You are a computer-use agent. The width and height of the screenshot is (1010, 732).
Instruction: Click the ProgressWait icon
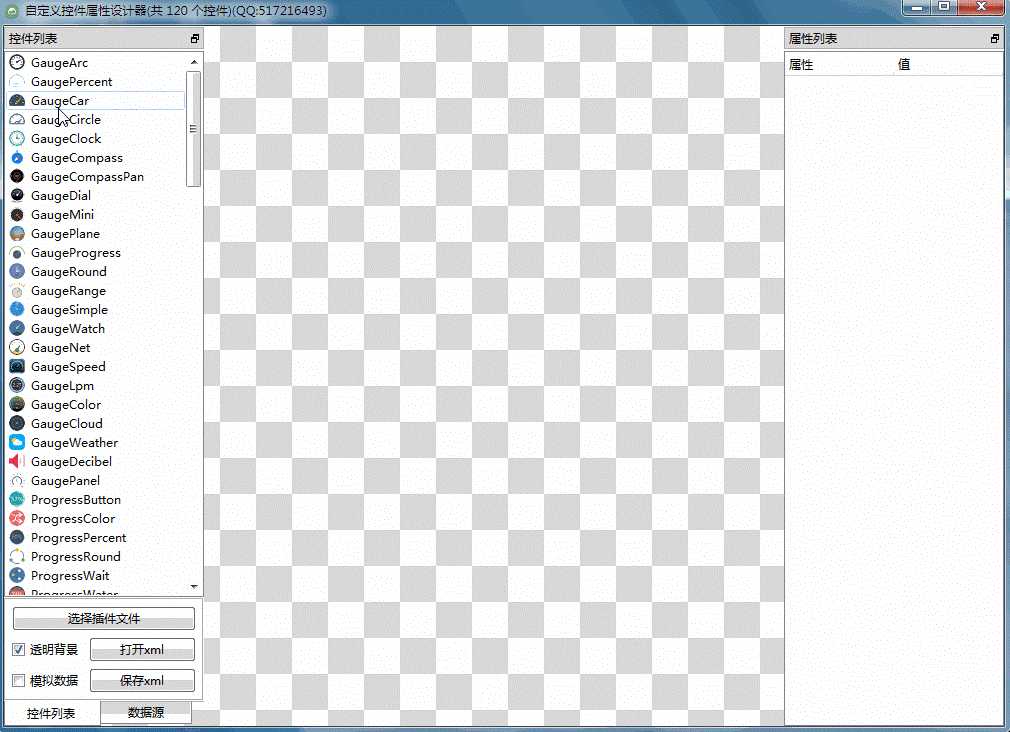click(x=17, y=576)
